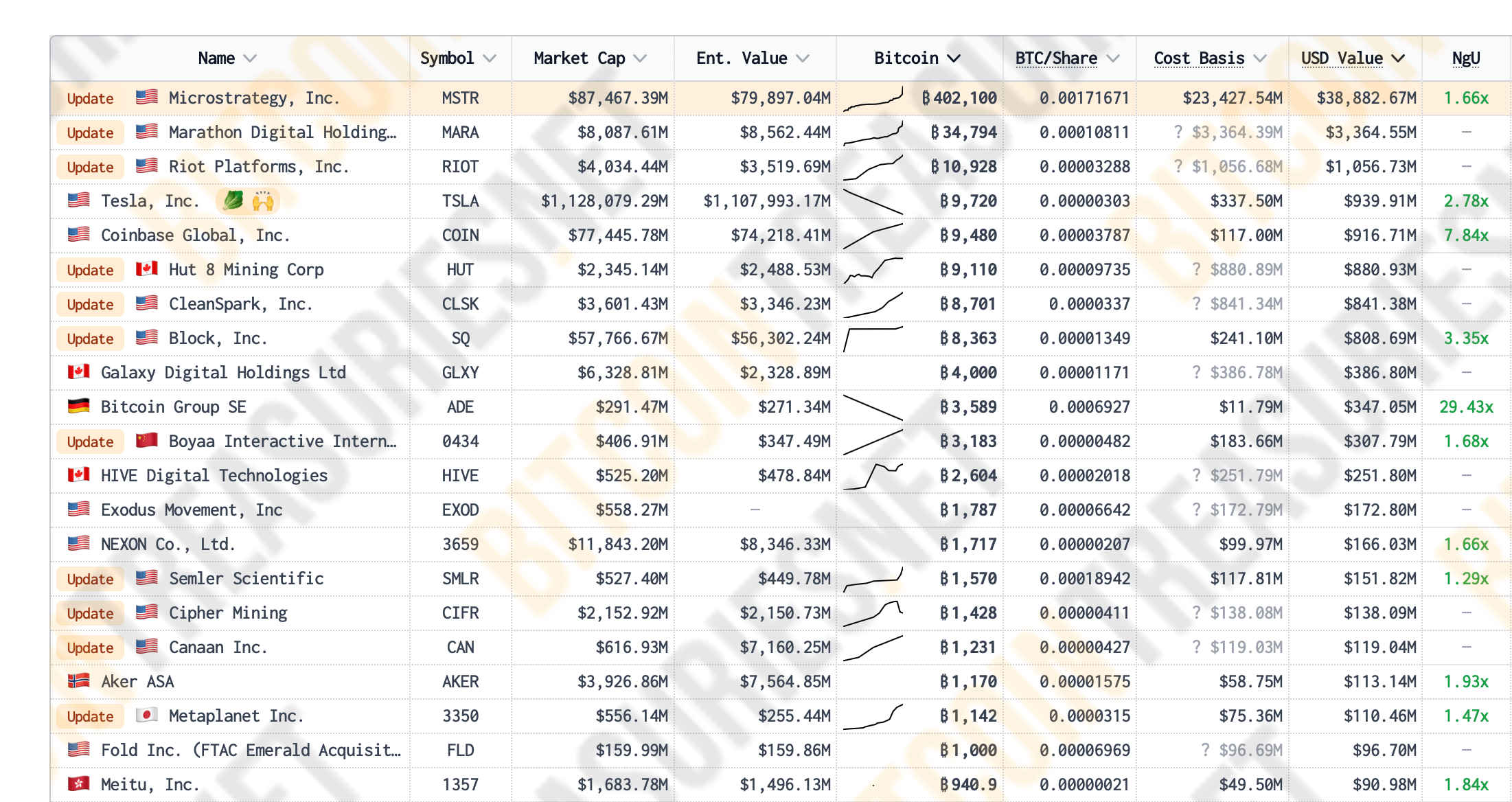Click Update button for Boyaa Interactive
1512x802 pixels.
(90, 442)
